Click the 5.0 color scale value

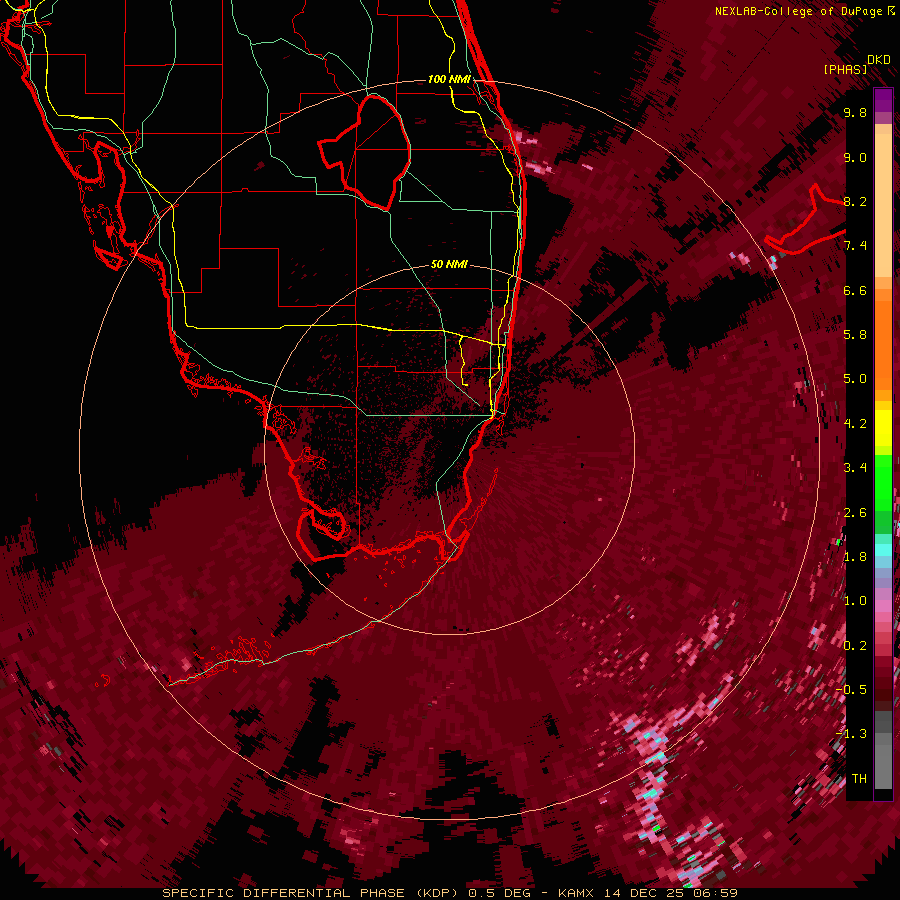(x=855, y=379)
